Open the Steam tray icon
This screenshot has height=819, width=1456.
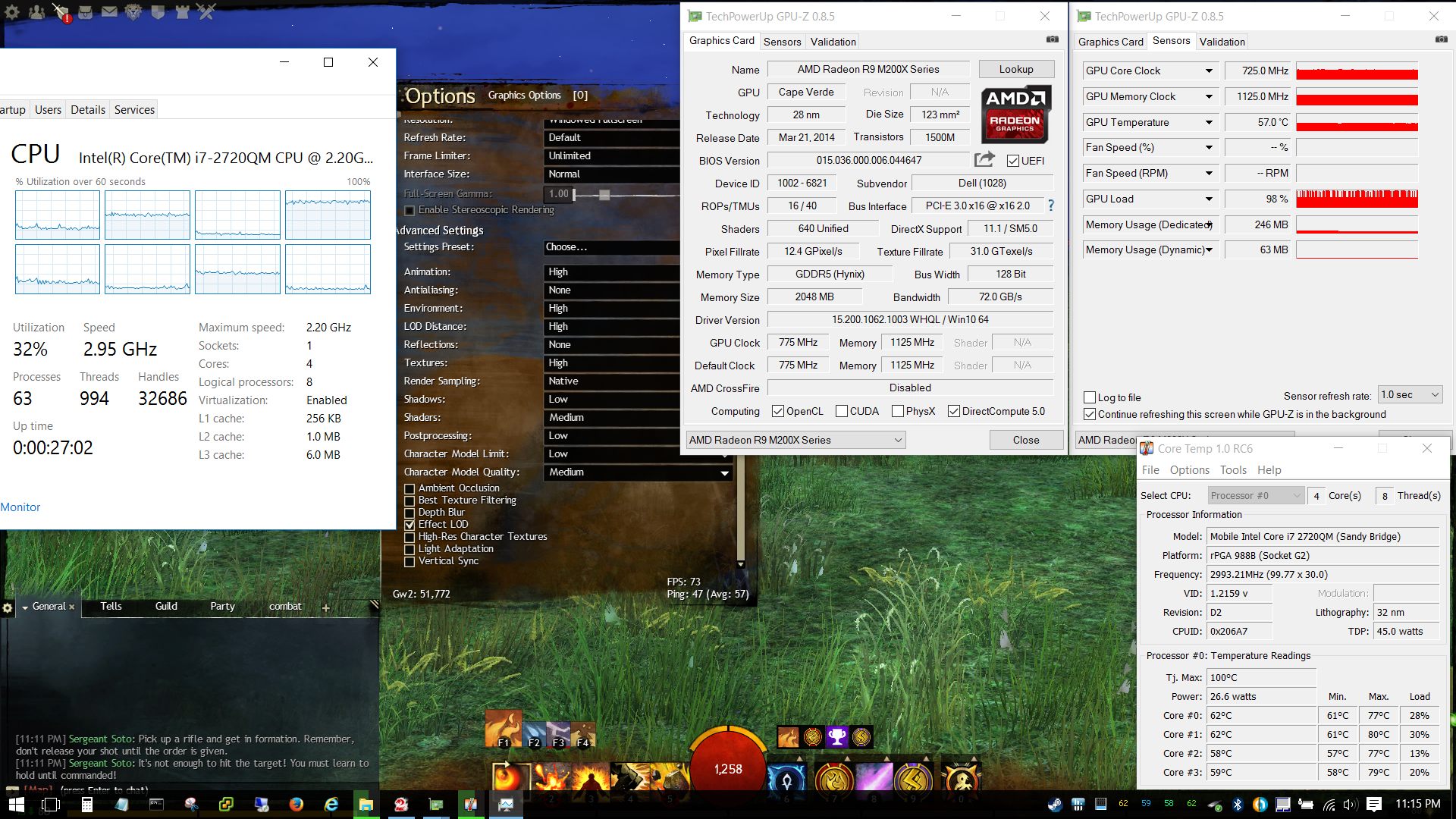1055,805
